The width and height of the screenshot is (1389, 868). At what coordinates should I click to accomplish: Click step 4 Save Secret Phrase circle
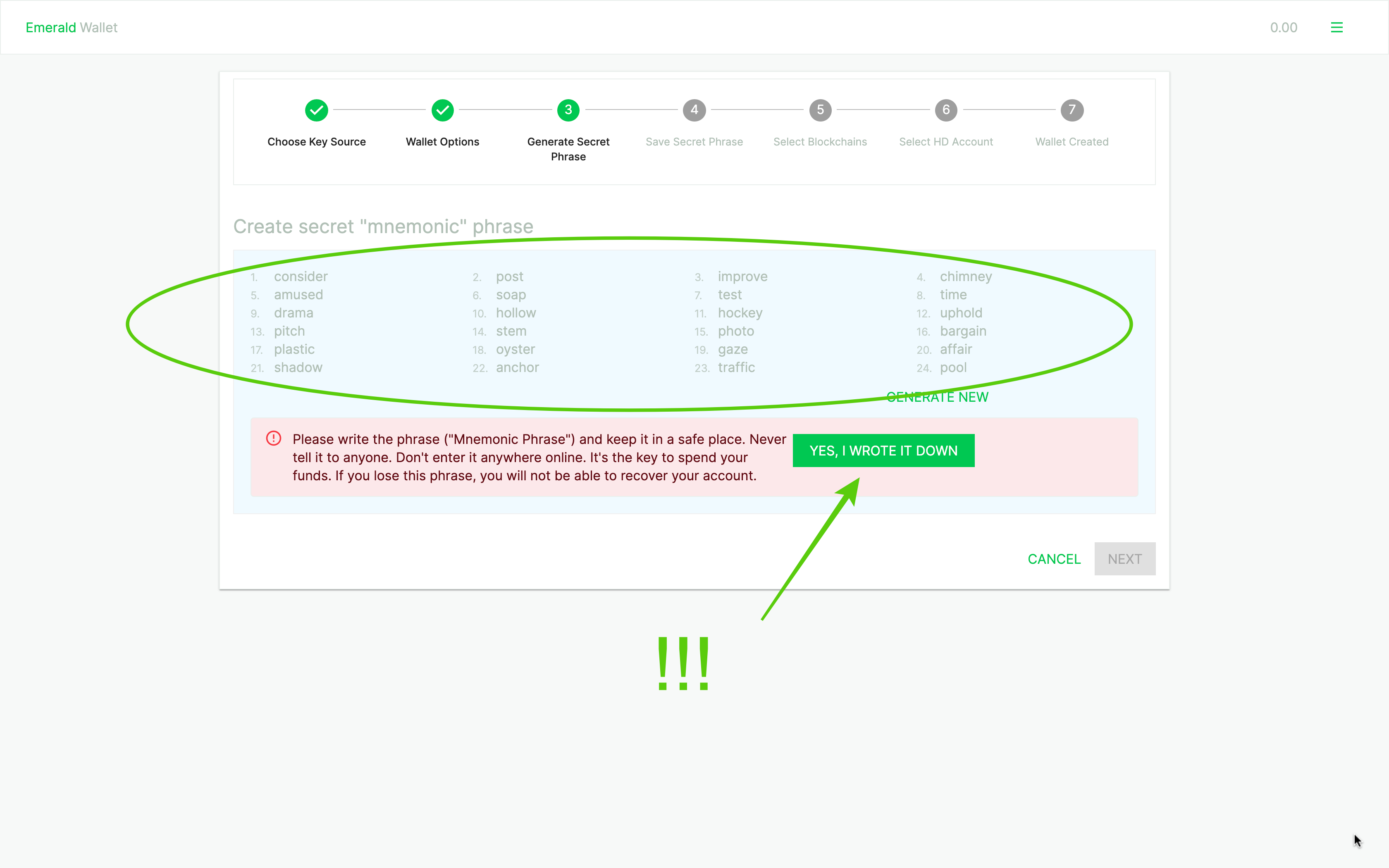pyautogui.click(x=694, y=110)
